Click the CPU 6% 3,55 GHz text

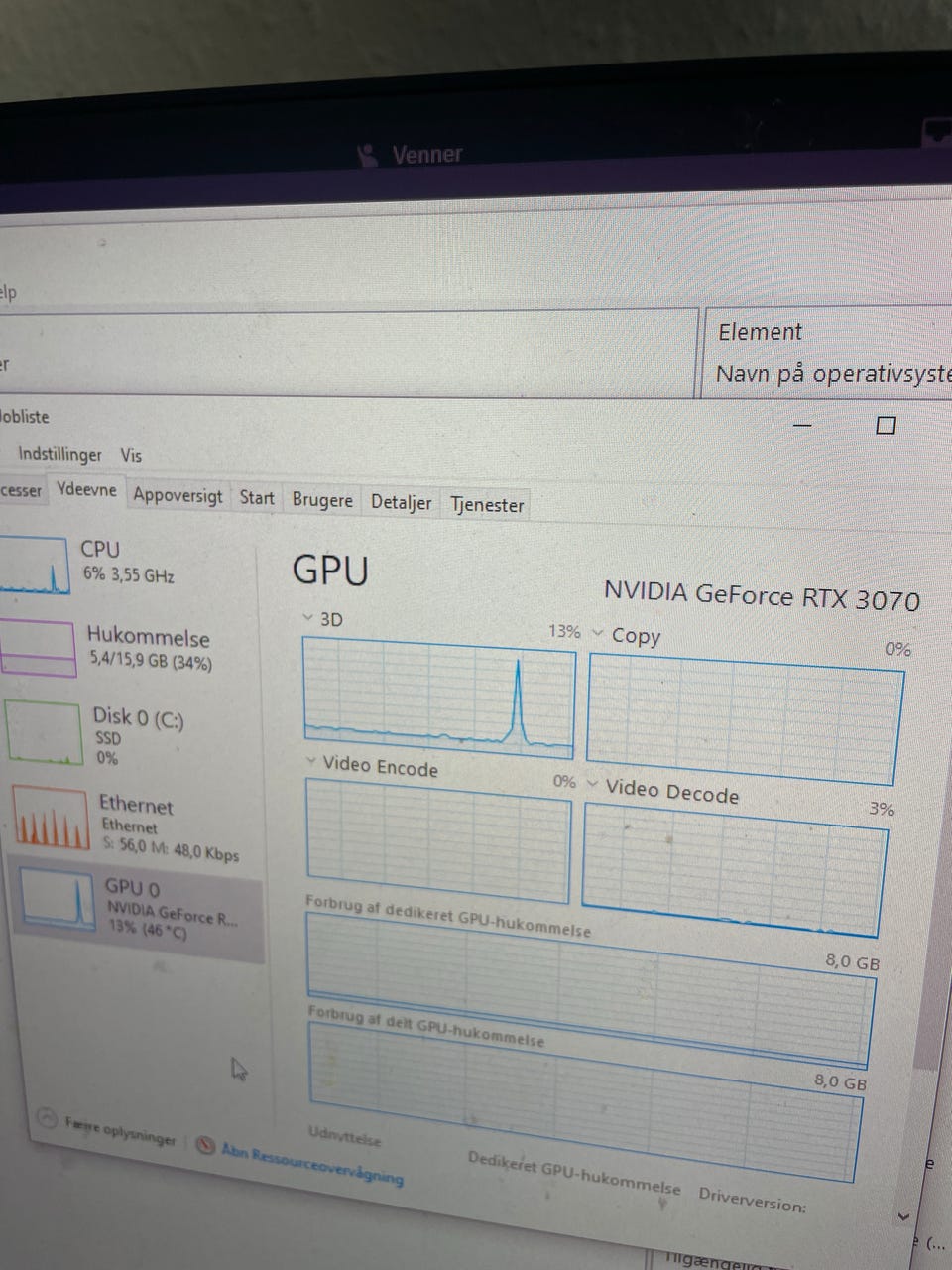pyautogui.click(x=128, y=562)
